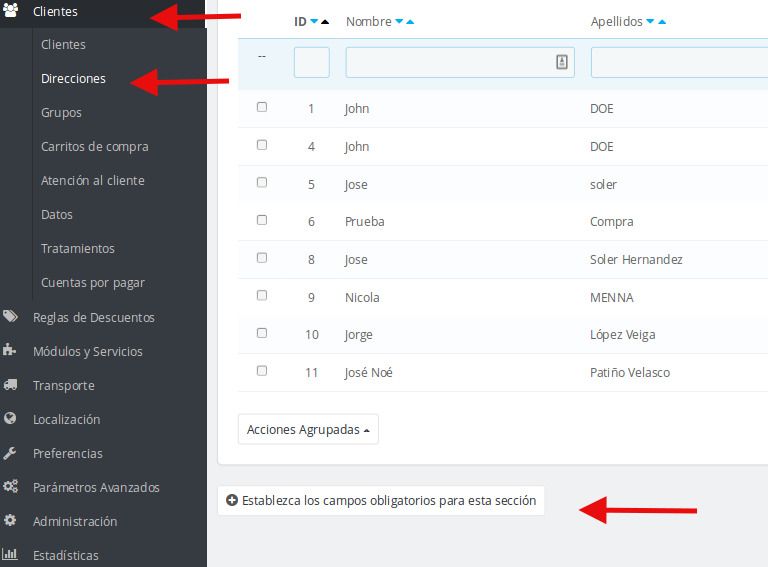Click the ID column header text
This screenshot has width=768, height=567.
(300, 22)
